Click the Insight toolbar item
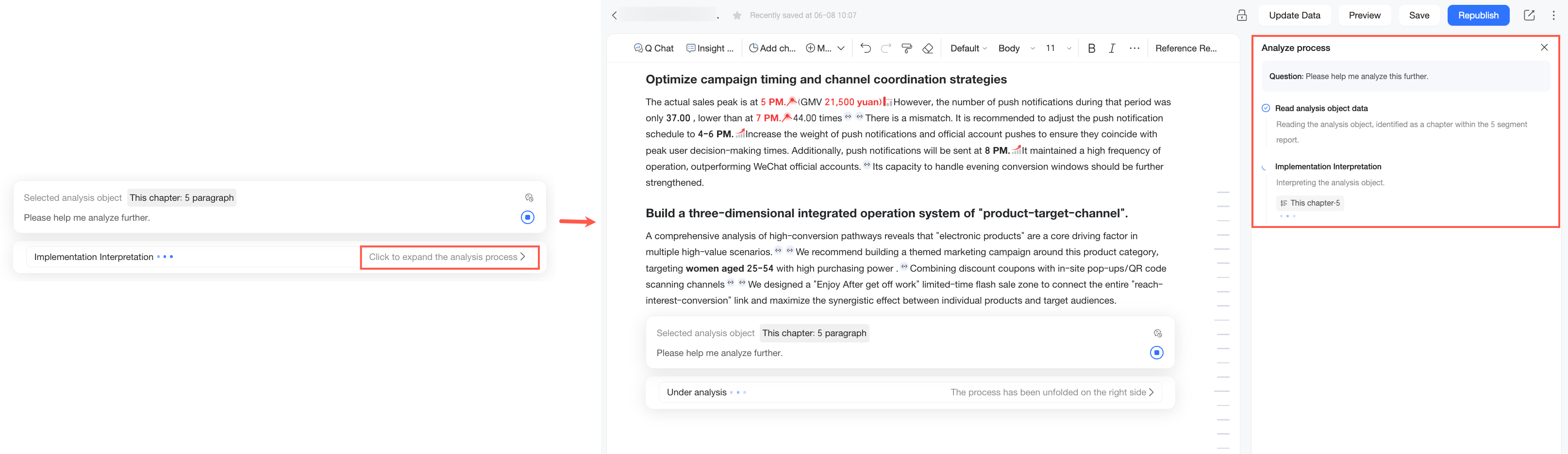The height and width of the screenshot is (454, 1568). pyautogui.click(x=710, y=48)
